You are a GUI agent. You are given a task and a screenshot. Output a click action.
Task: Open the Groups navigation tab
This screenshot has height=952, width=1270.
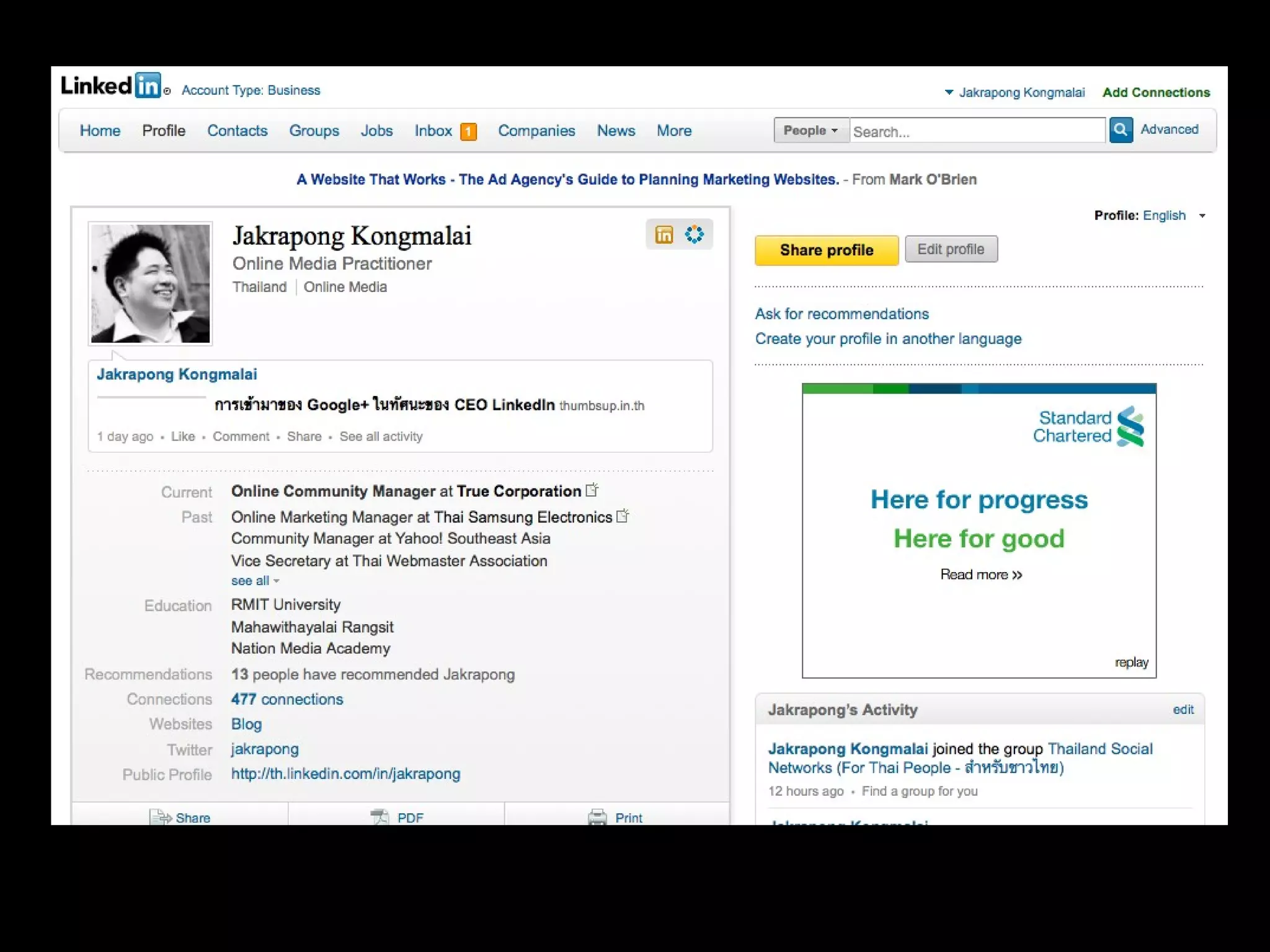click(314, 131)
